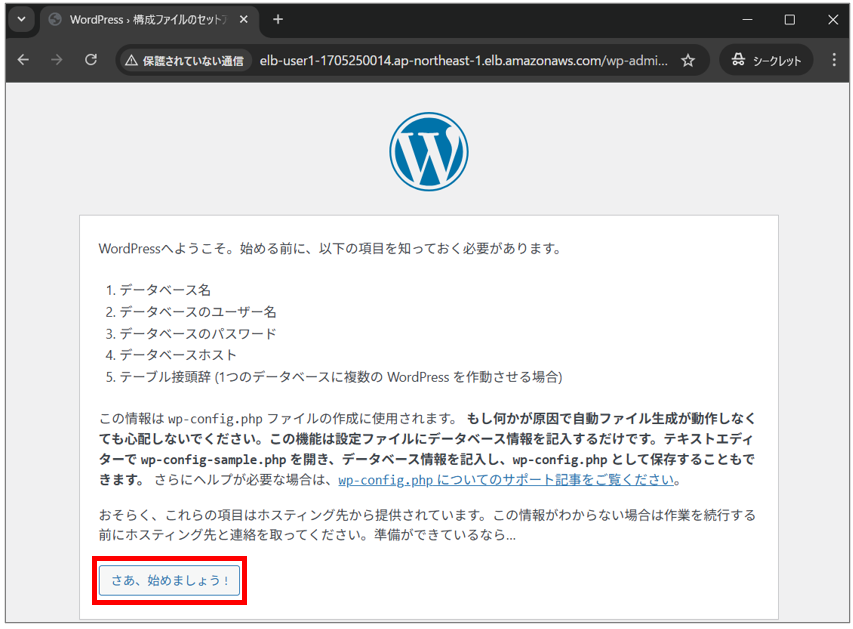Go back with the browser back arrow
Screen dimensions: 853x629
point(23,60)
